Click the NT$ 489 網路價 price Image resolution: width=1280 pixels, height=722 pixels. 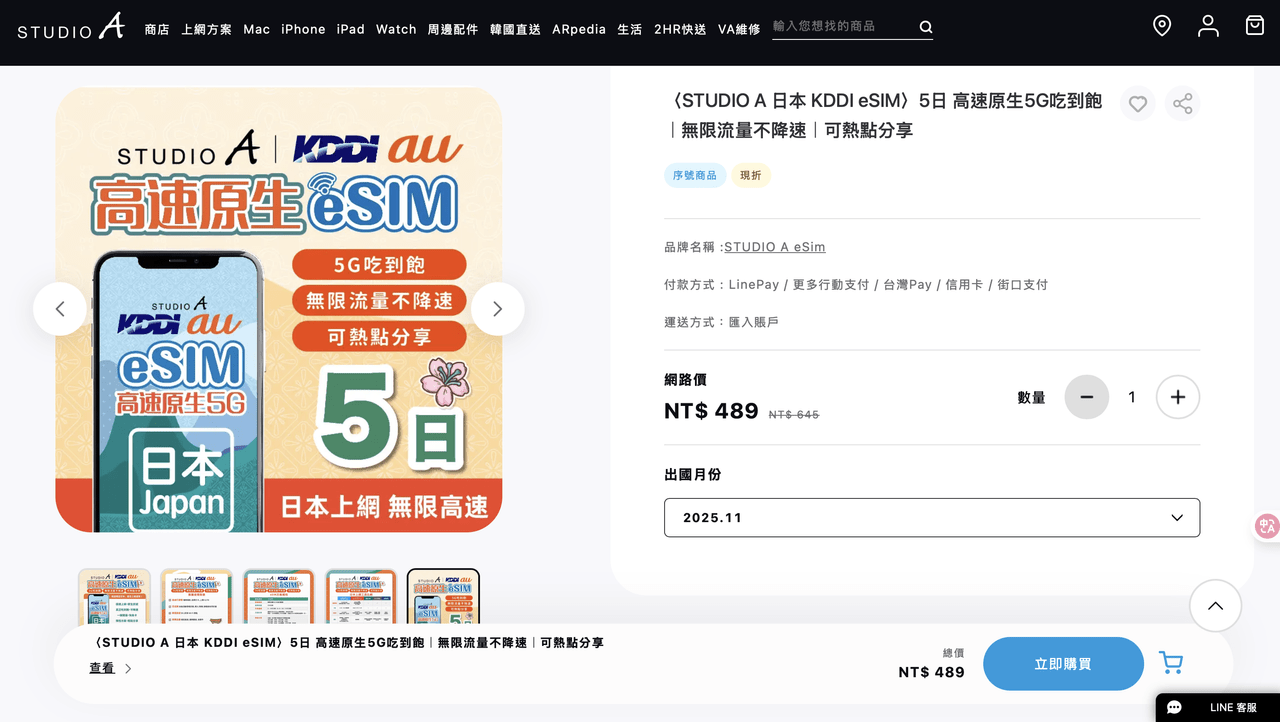point(711,411)
